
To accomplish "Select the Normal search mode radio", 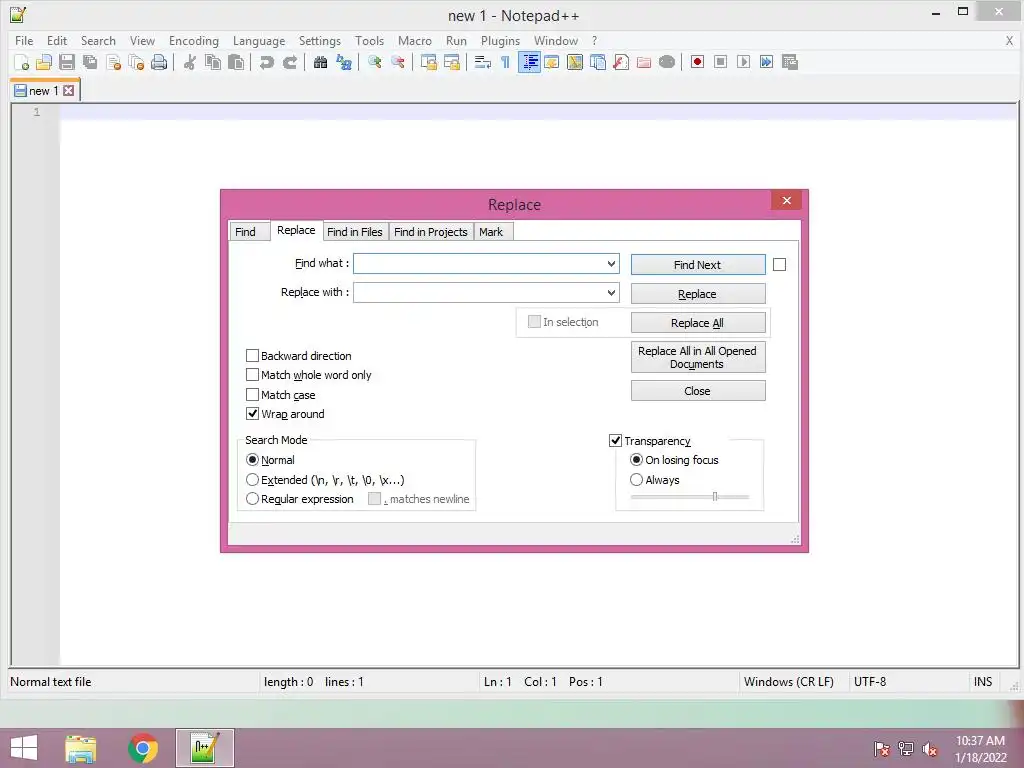I will tap(252, 460).
